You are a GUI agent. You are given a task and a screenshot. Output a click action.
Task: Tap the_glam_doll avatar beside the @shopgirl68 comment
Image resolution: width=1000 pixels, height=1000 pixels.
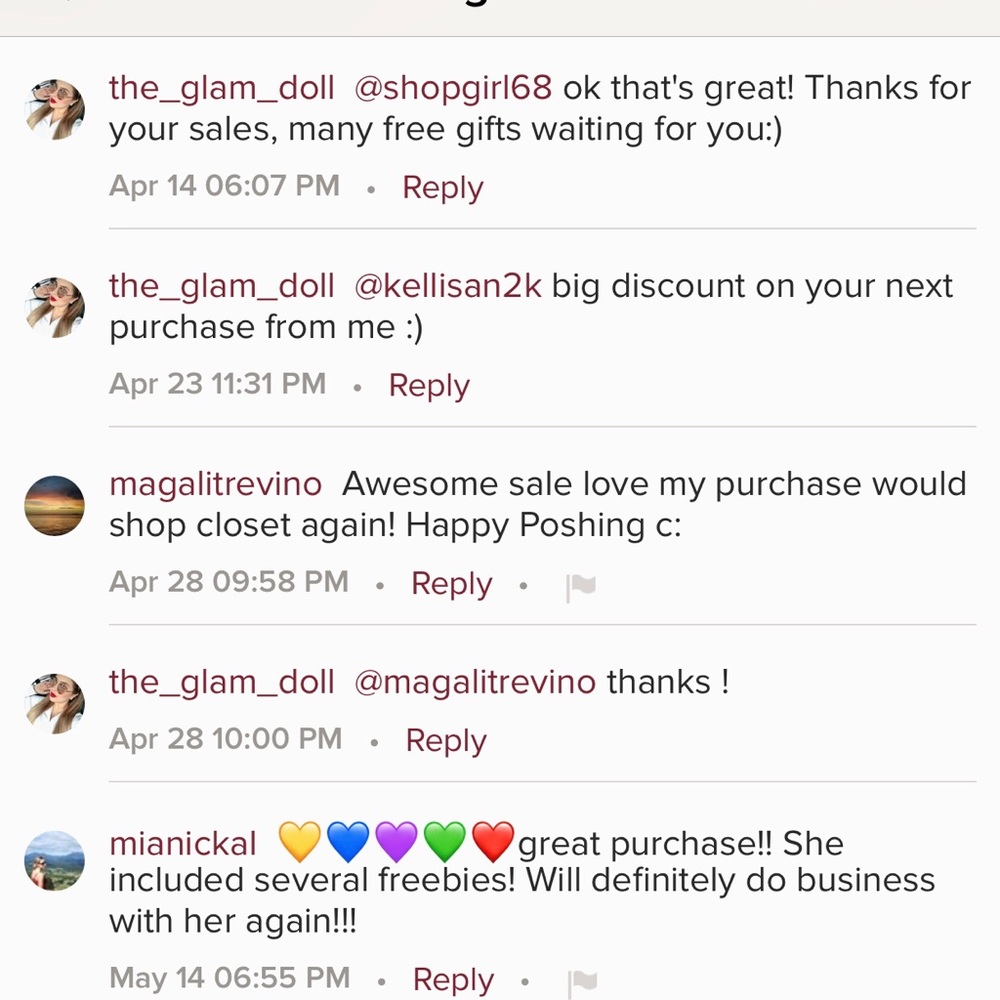54,110
